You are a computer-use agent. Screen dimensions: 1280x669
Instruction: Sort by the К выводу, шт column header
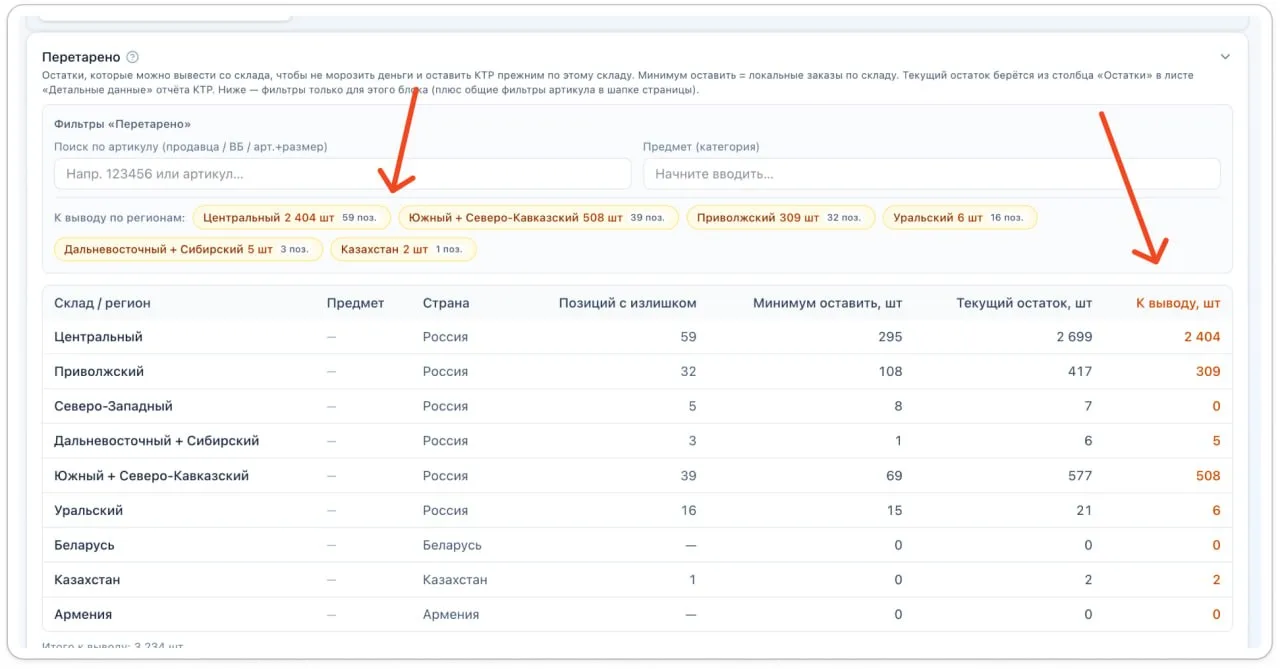click(1177, 303)
